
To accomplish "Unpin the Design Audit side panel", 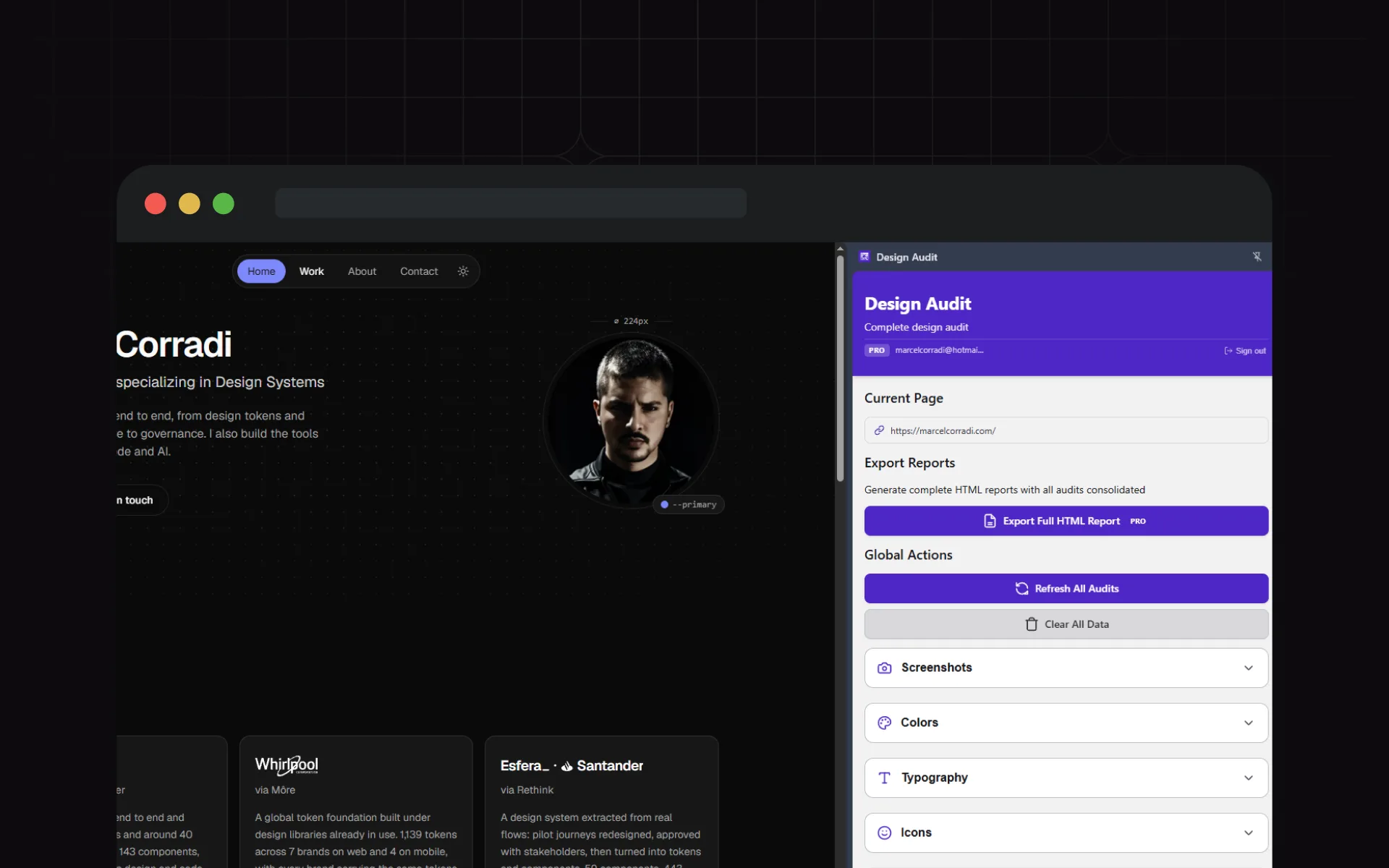I will click(1257, 257).
